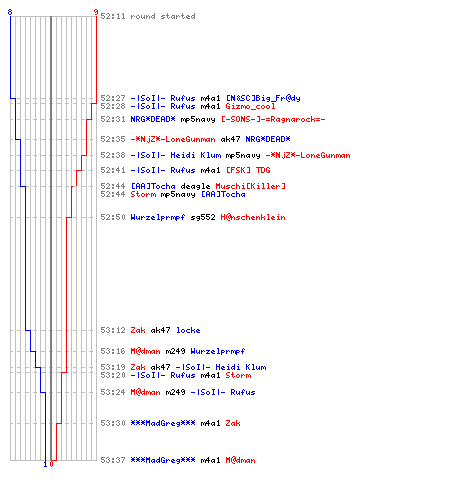Click killer NRG*DEAD* at 52:31

153,119
